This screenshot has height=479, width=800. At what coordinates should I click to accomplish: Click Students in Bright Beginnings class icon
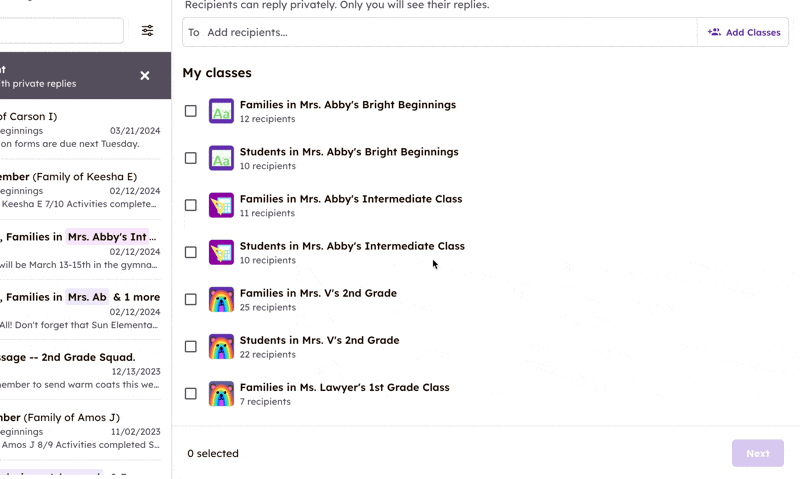[221, 158]
